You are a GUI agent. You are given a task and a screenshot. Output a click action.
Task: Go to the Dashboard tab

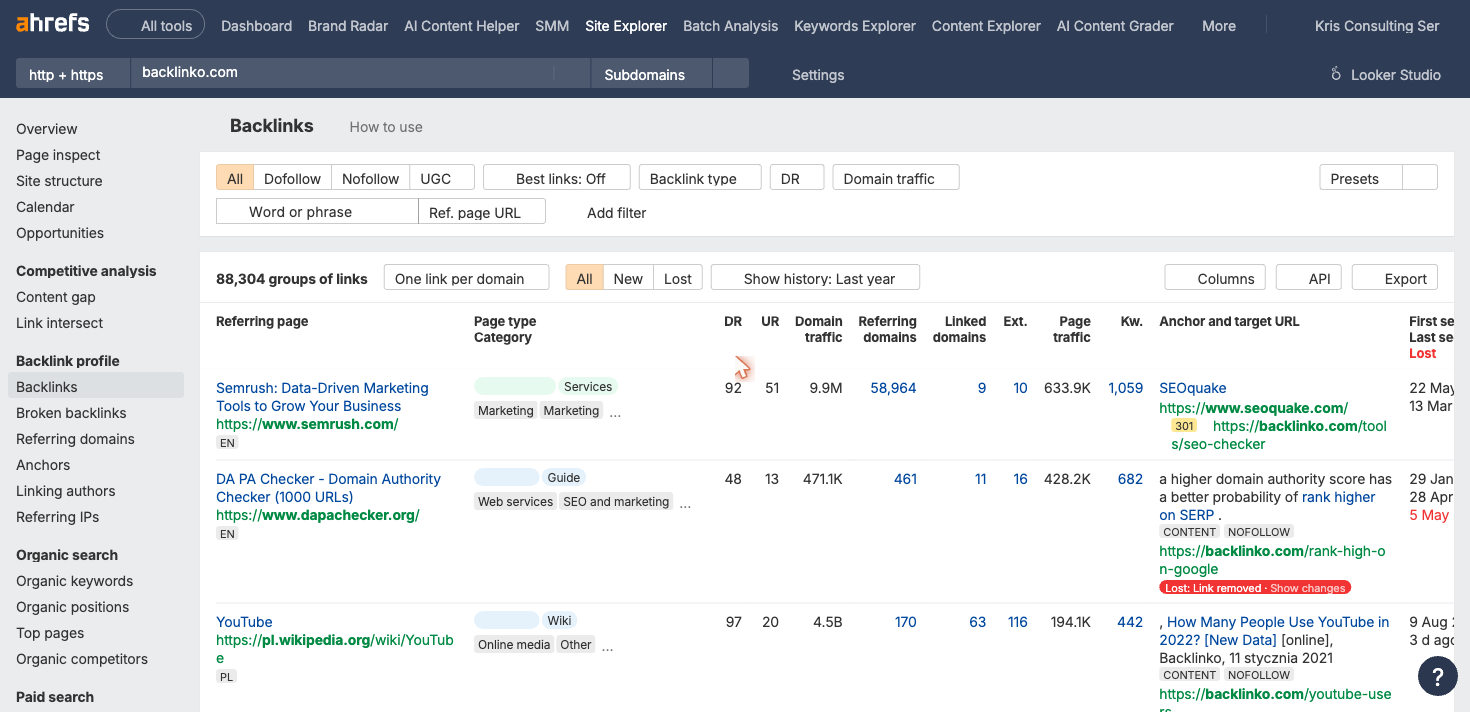coord(257,26)
